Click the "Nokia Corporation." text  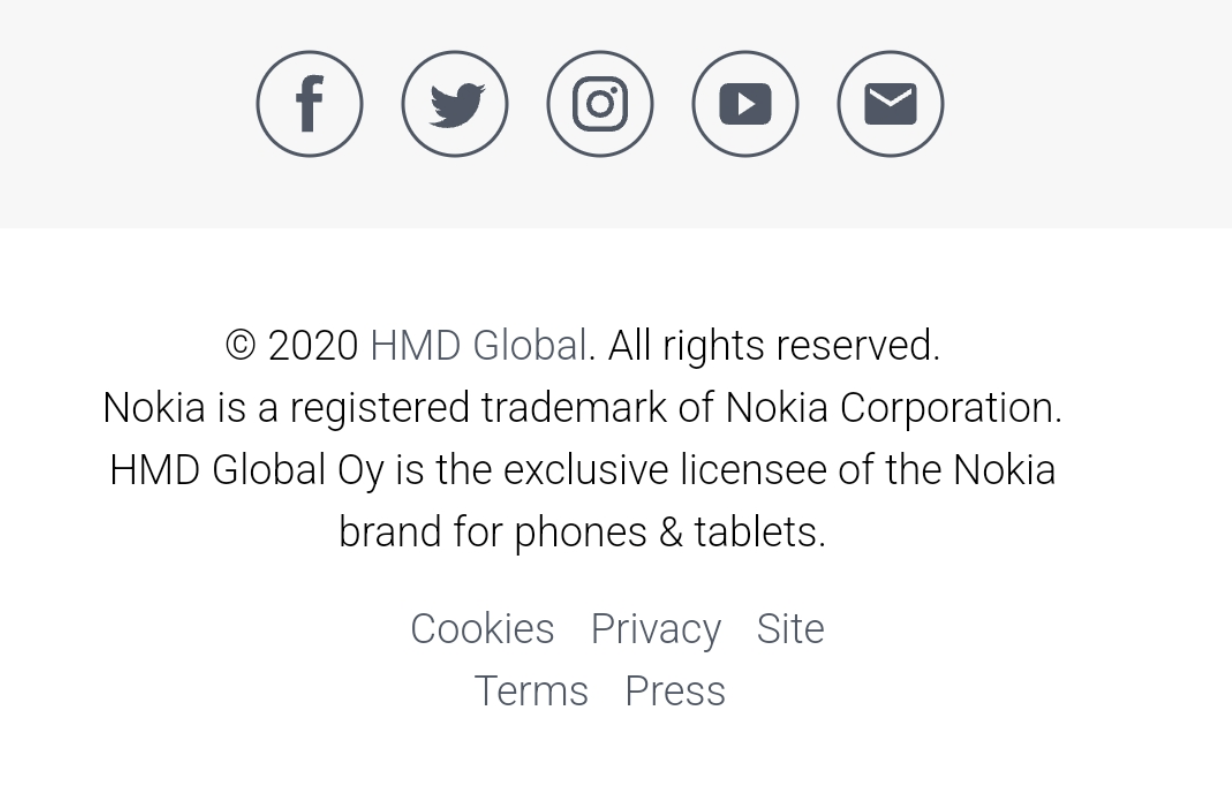pos(893,408)
